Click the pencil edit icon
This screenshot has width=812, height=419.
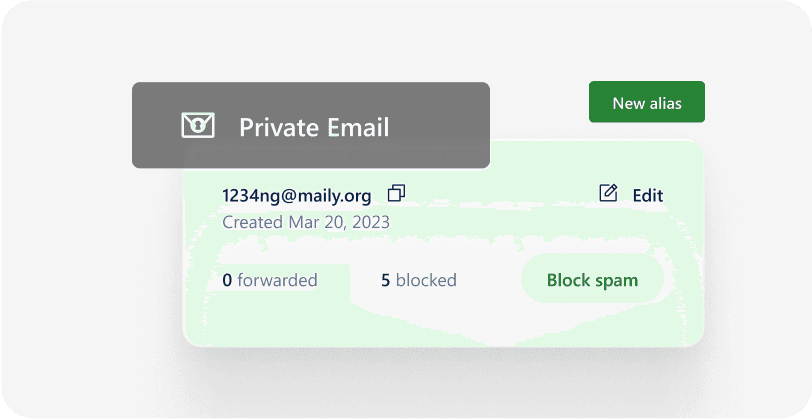click(x=608, y=193)
